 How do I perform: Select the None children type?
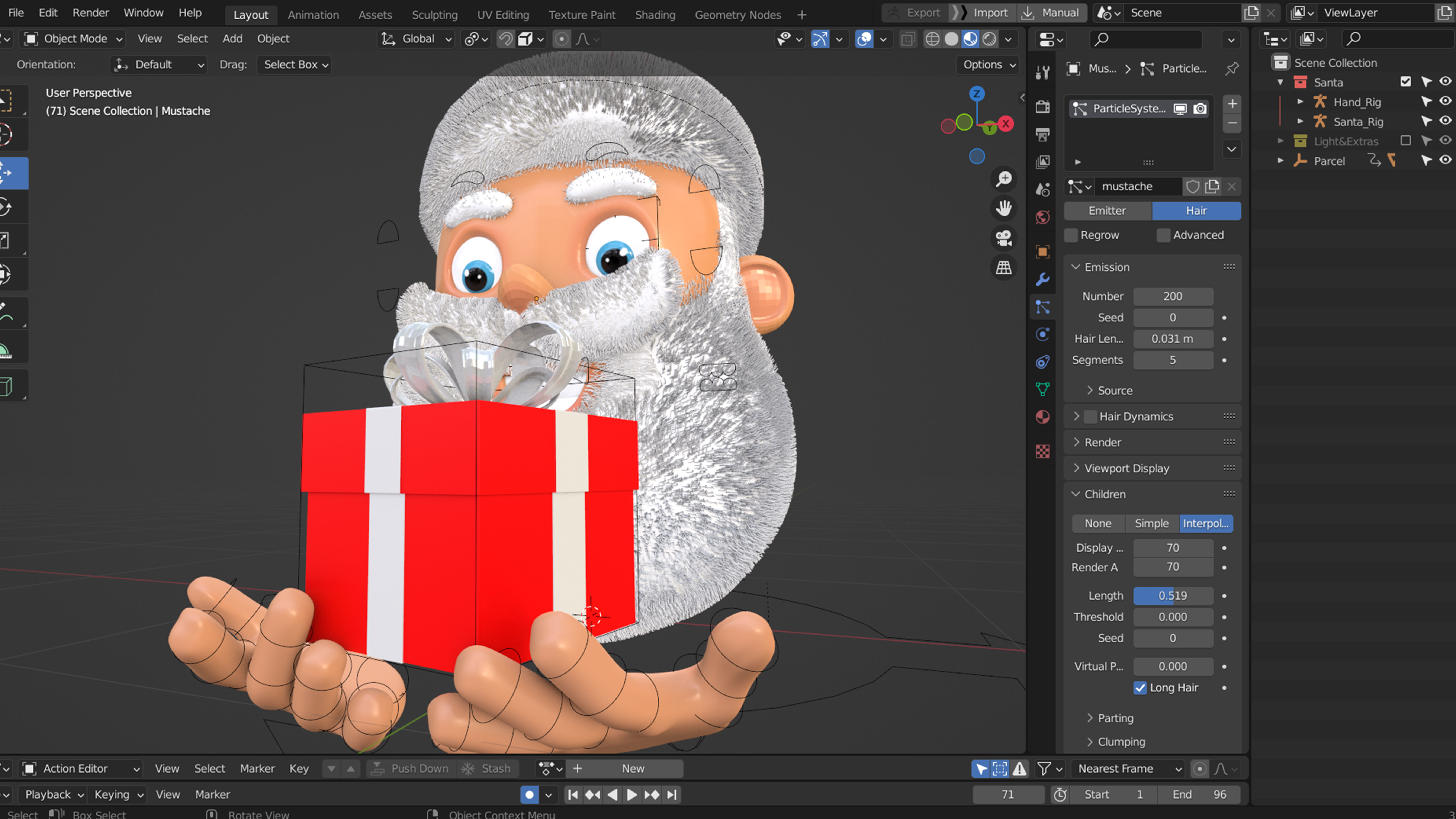[x=1098, y=523]
